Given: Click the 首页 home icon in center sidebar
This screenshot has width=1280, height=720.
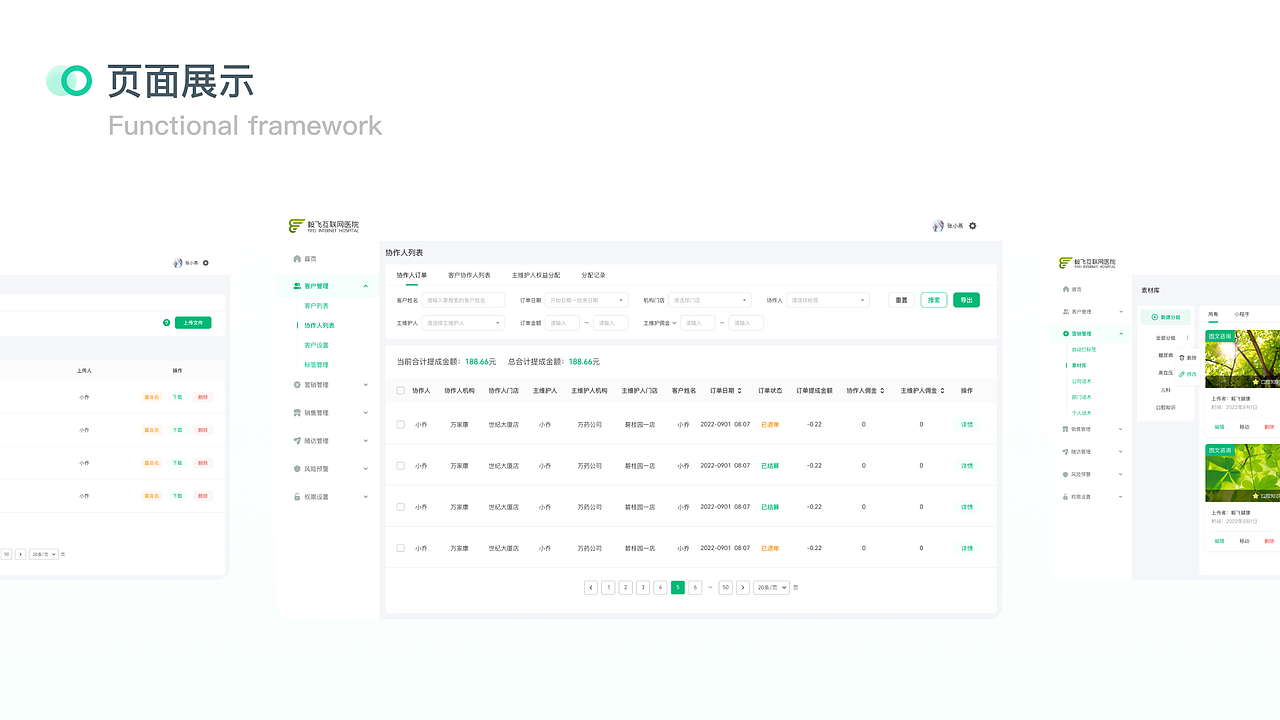Looking at the screenshot, I should (x=297, y=259).
